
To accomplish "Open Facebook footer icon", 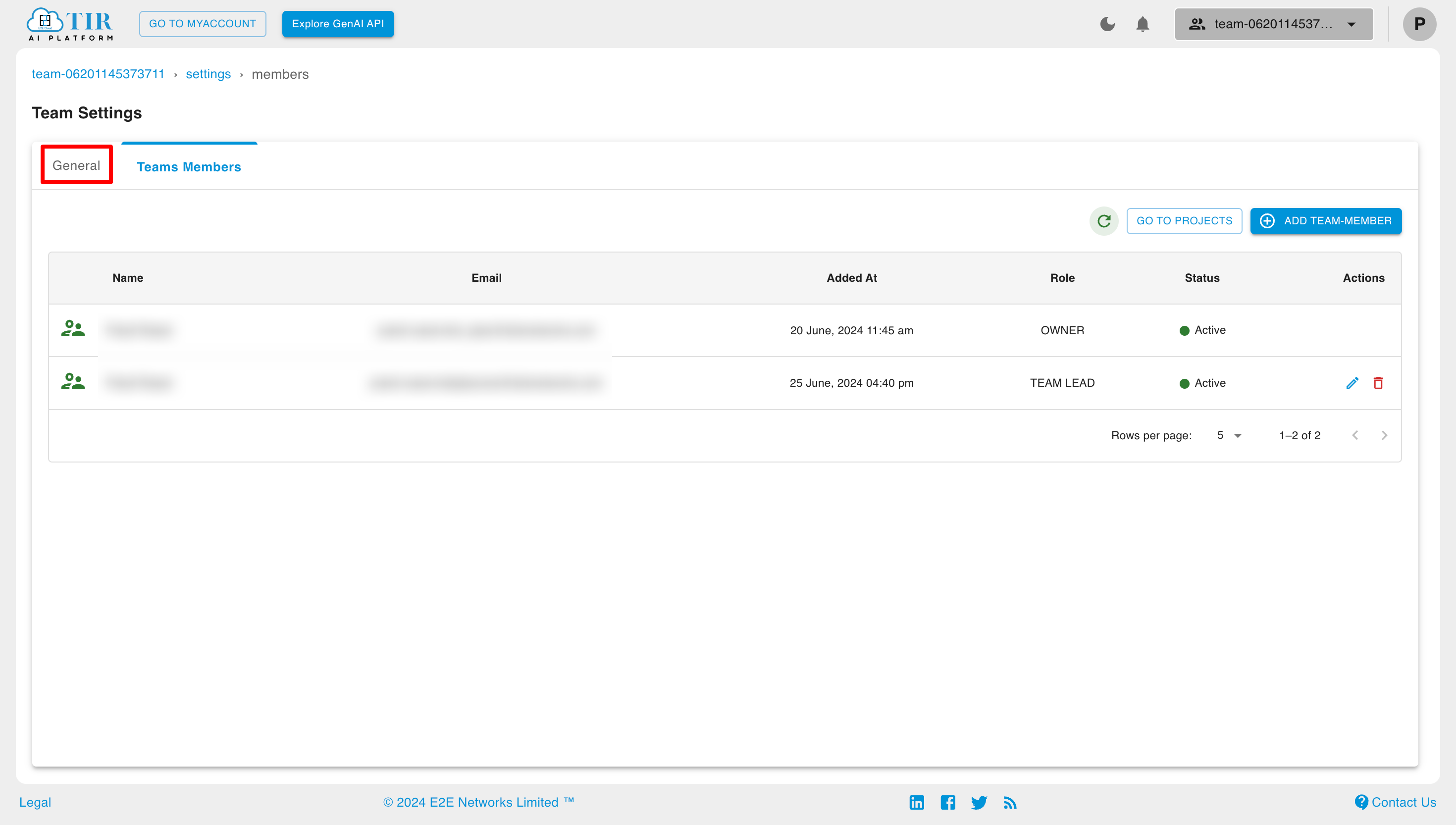I will [x=948, y=802].
